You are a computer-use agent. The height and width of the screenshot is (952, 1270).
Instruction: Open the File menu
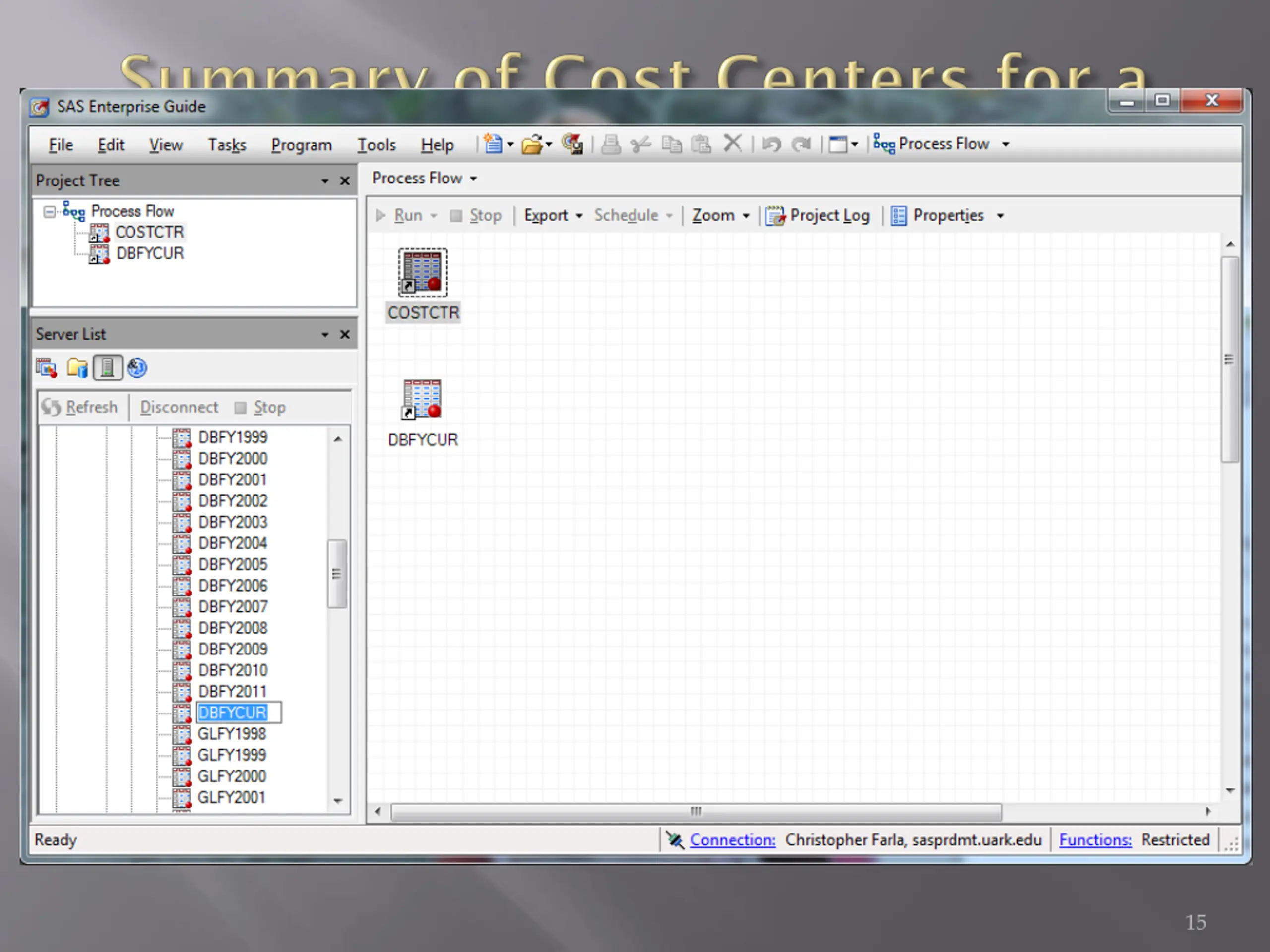point(61,145)
